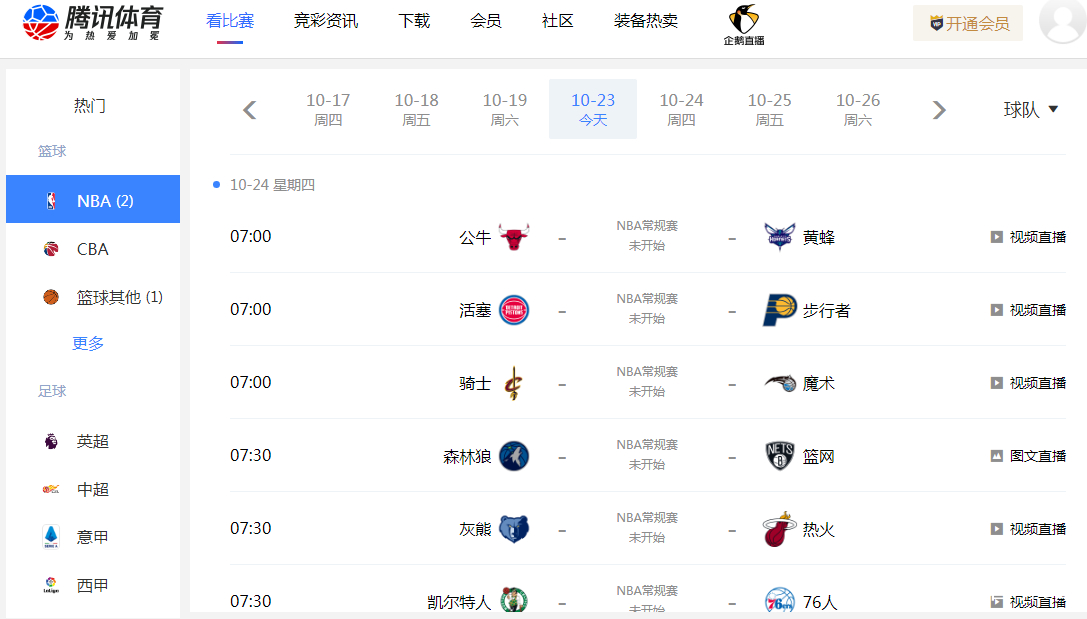
Task: Open 视频直播 for 灰熊 vs 热火
Action: click(1029, 530)
